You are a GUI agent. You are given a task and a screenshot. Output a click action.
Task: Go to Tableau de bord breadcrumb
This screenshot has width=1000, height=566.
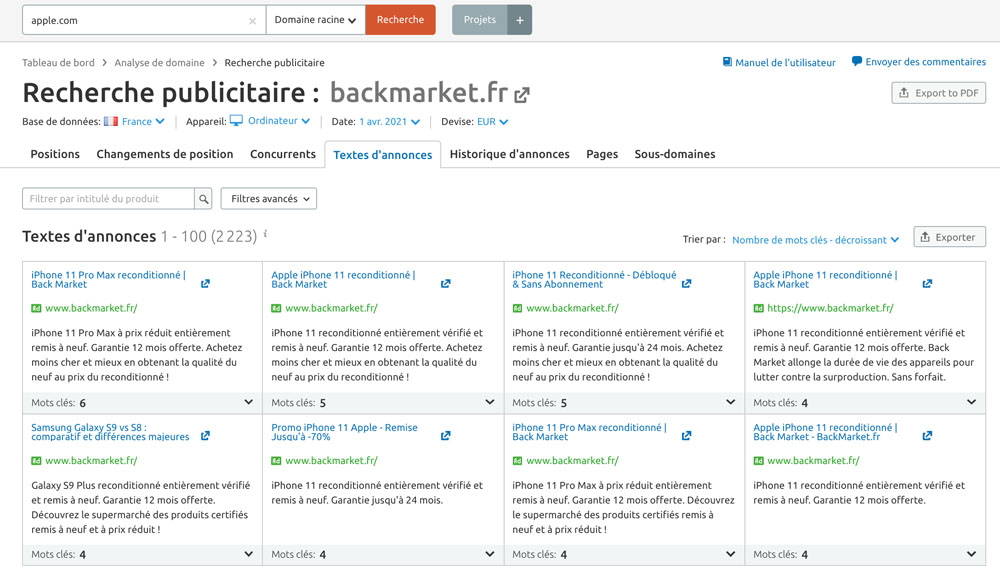click(x=58, y=63)
